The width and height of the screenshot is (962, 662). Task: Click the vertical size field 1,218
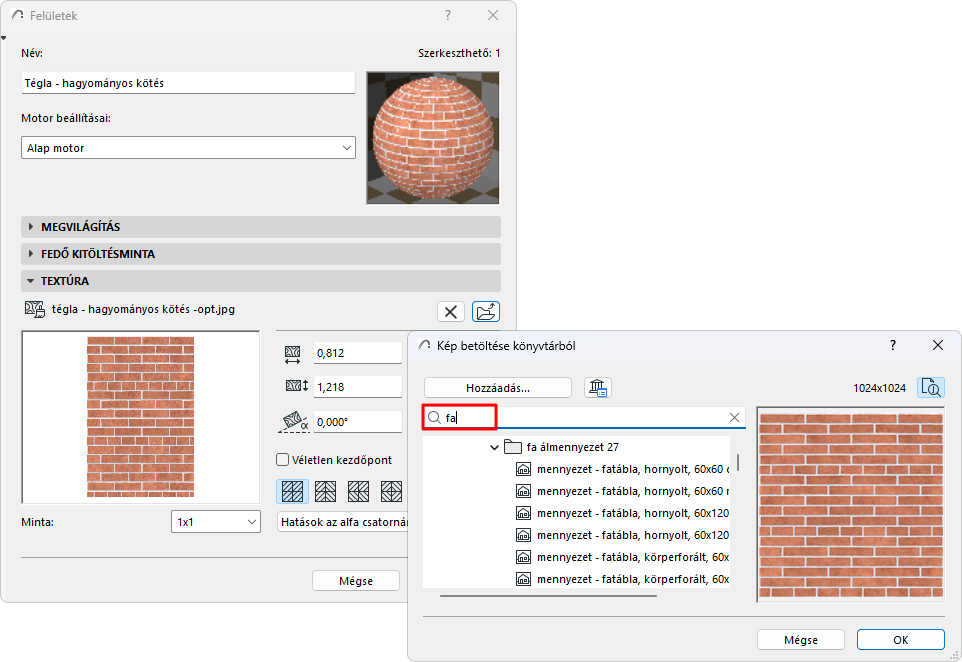point(358,387)
